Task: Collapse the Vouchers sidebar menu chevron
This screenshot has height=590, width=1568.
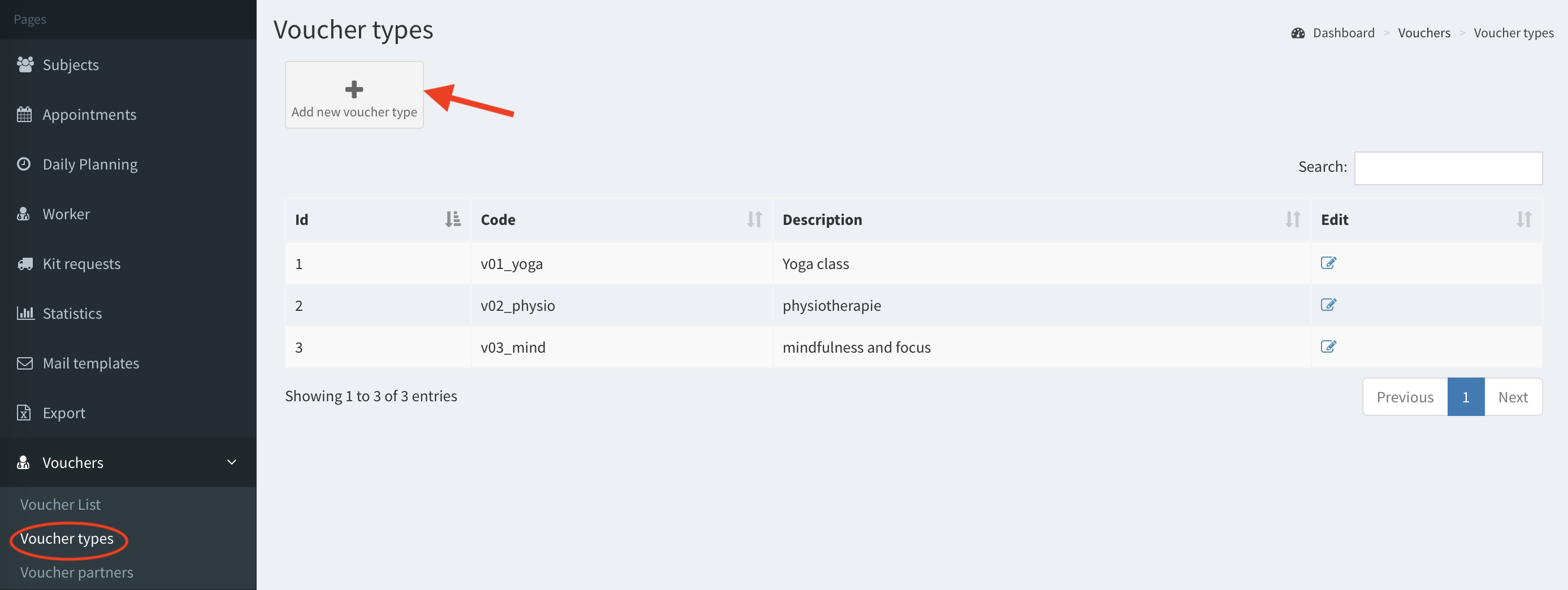Action: pos(231,462)
